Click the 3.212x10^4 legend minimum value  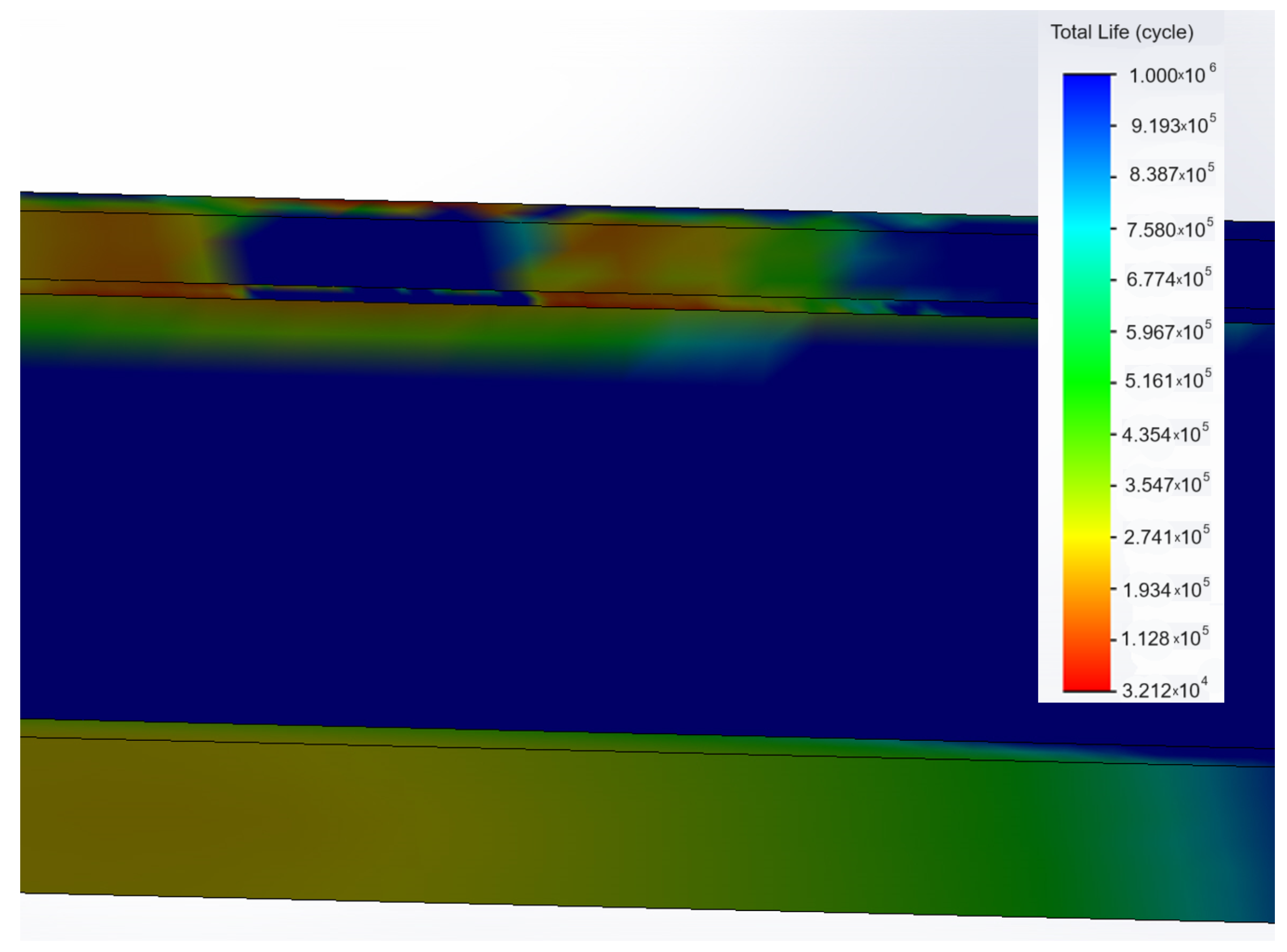click(1164, 690)
